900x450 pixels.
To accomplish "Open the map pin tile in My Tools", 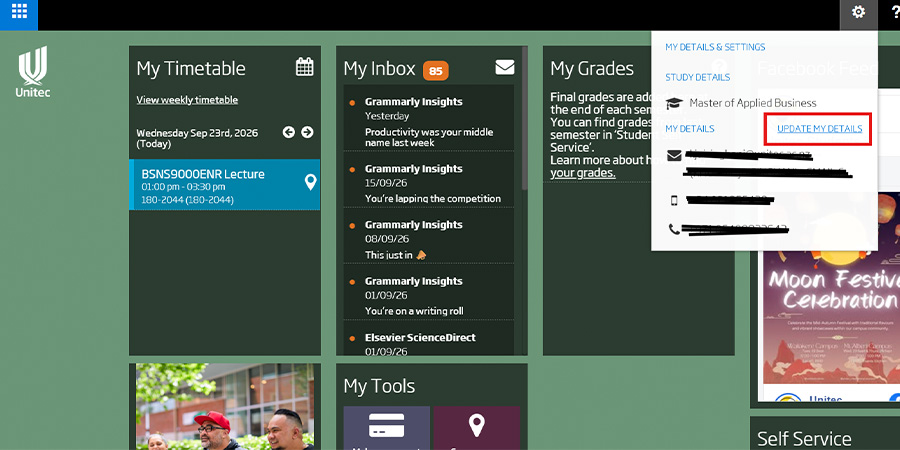I will point(477,428).
